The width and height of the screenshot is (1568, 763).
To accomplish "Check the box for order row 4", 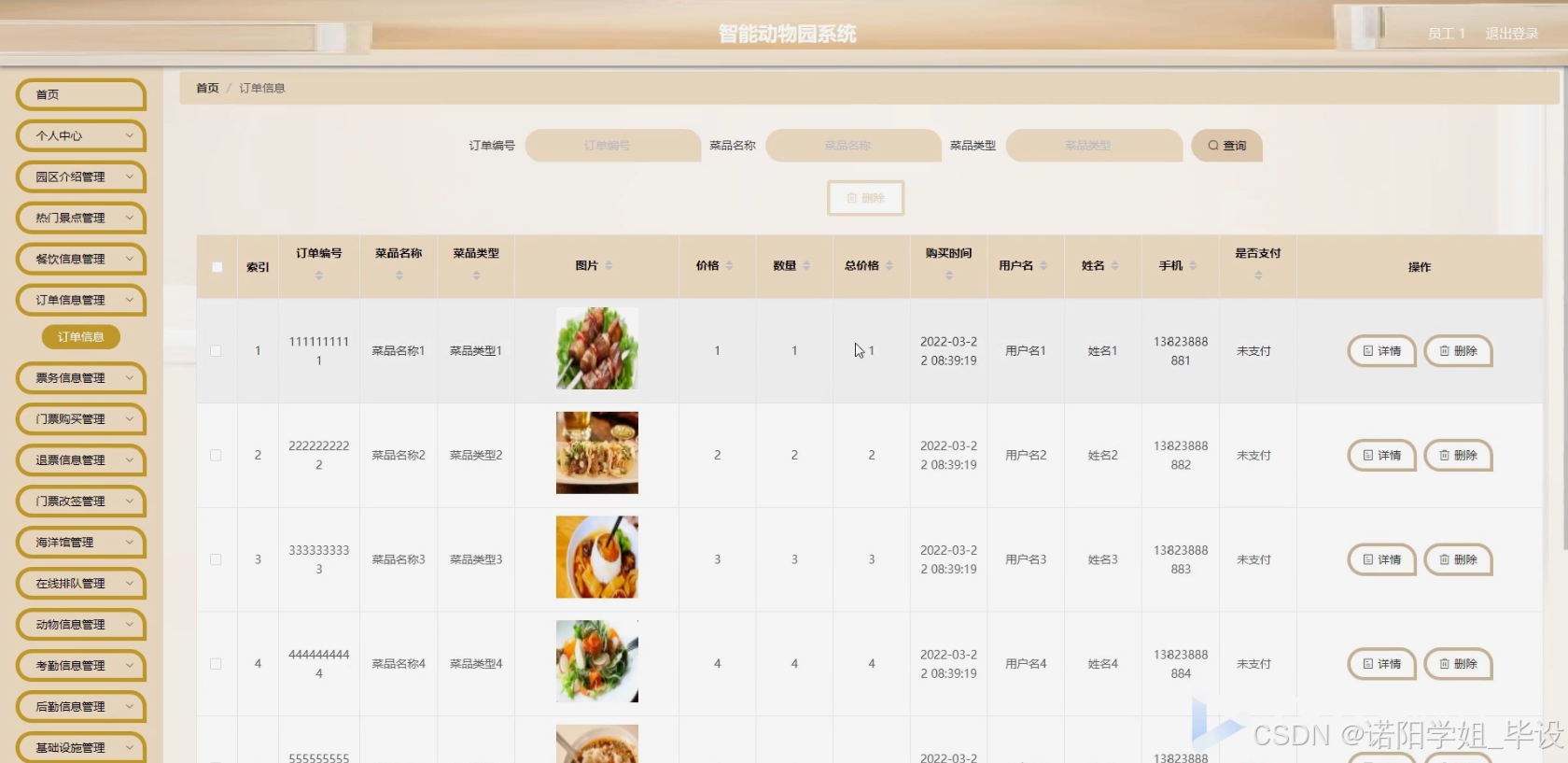I will (x=216, y=664).
